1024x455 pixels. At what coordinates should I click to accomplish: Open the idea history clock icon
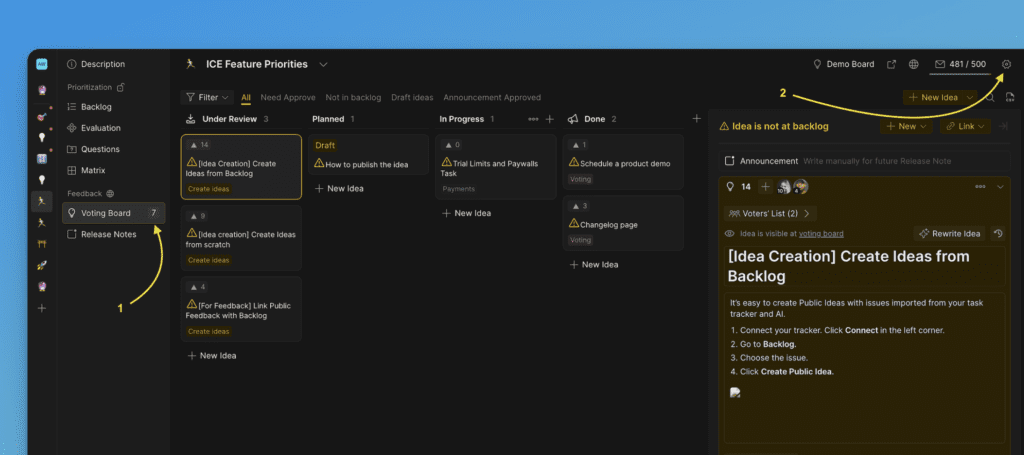pos(998,233)
